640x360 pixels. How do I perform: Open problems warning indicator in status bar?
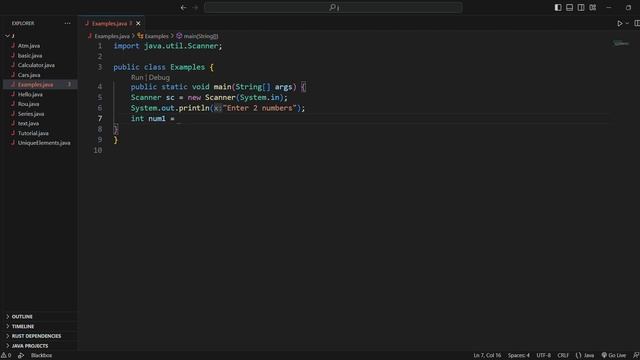pyautogui.click(x=6, y=356)
